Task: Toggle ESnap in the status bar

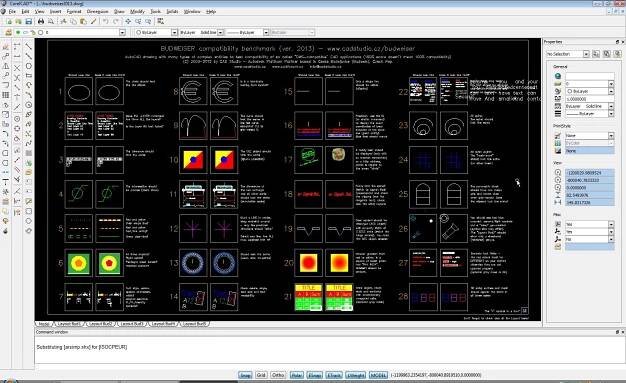Action: point(315,375)
